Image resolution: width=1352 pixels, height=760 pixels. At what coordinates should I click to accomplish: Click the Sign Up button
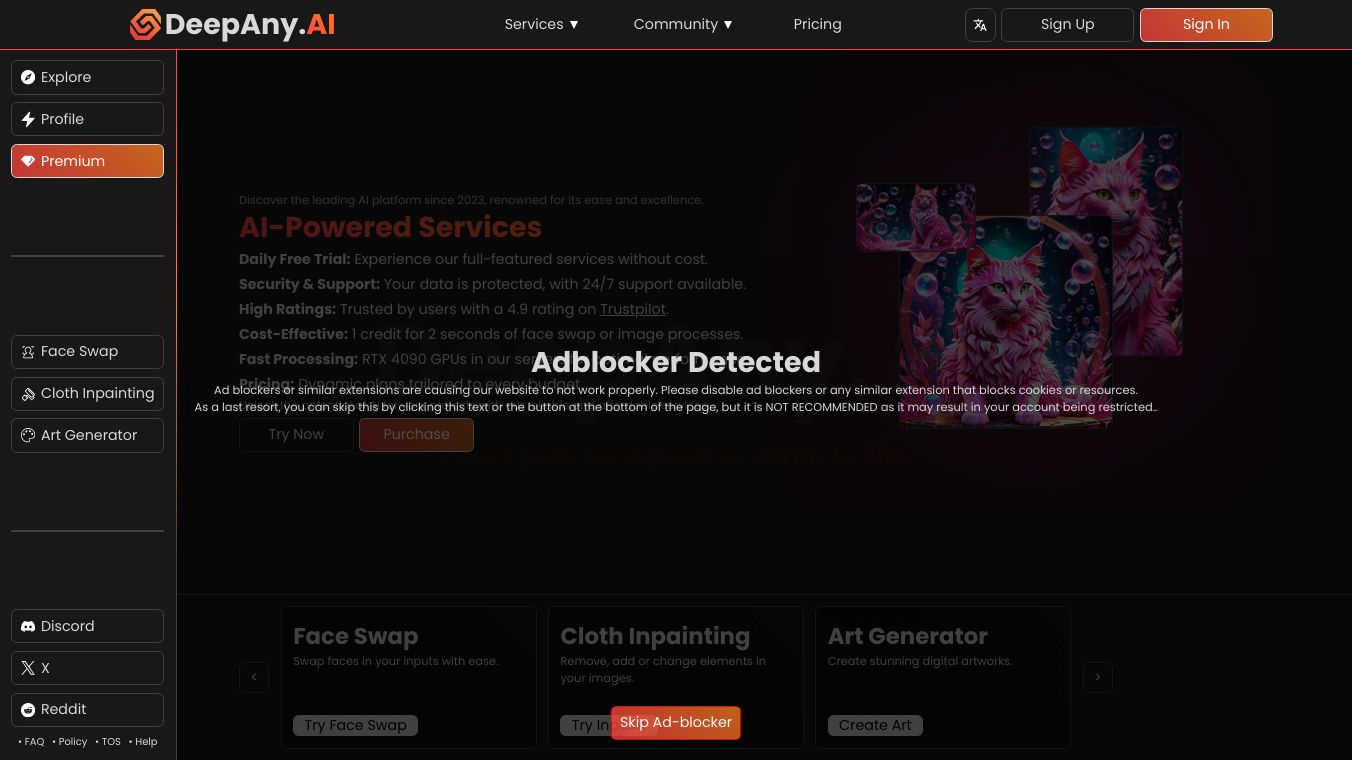1067,25
